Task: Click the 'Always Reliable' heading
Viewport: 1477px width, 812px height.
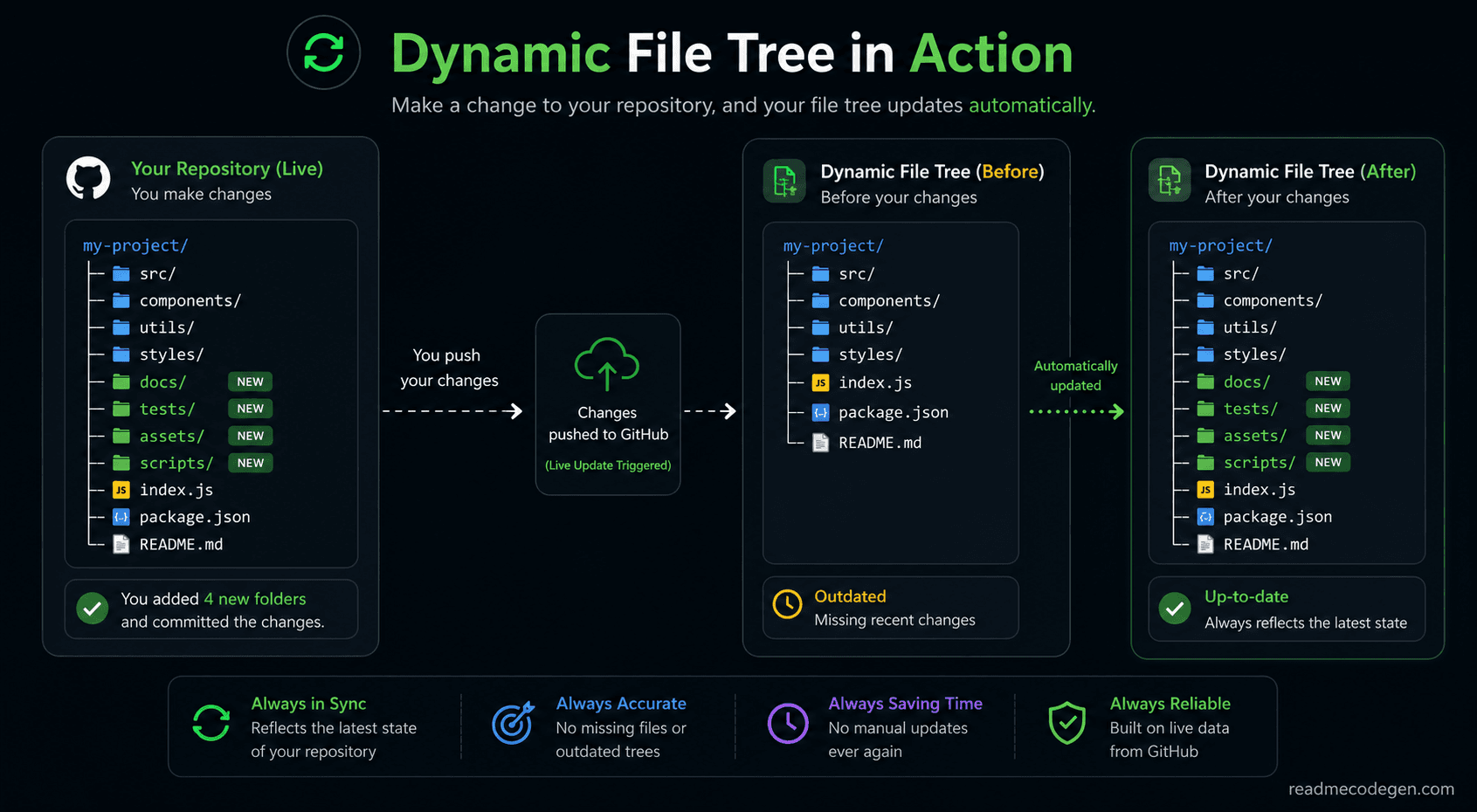Action: (1170, 704)
